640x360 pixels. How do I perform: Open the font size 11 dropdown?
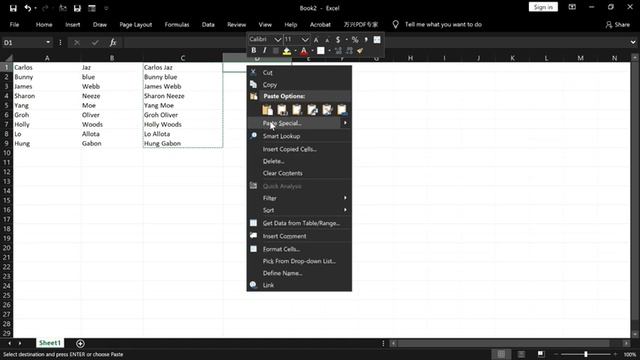click(x=305, y=40)
